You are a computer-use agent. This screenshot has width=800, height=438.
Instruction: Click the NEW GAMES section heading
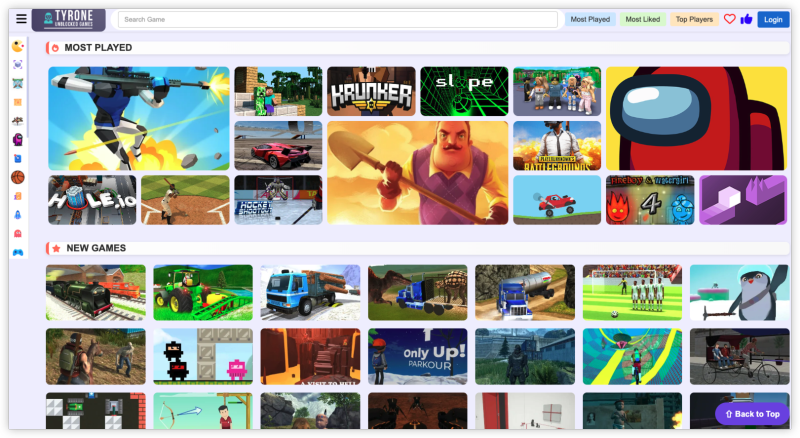click(96, 248)
